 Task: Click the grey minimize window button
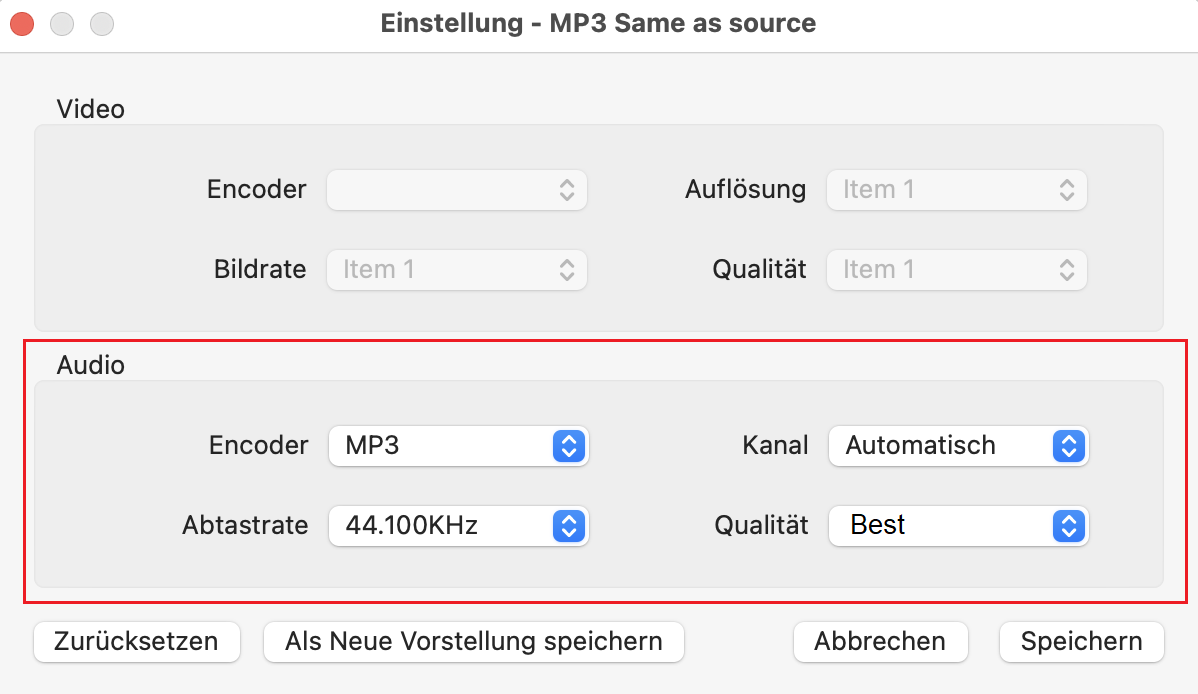(62, 23)
